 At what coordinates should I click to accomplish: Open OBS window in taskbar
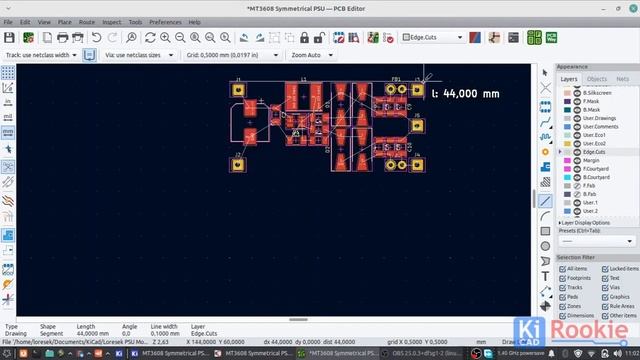pos(422,353)
